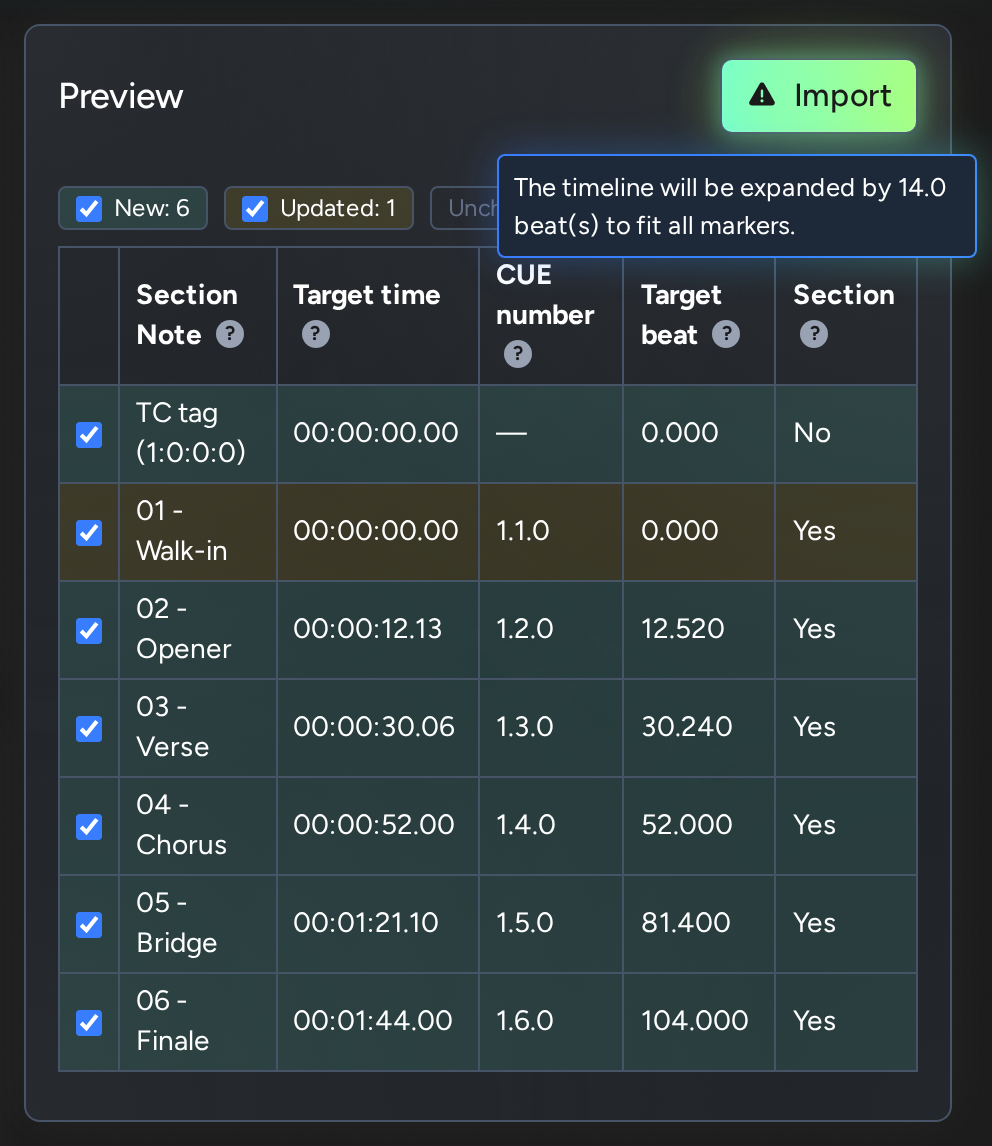Uncheck the 06 - Finale row checkbox
This screenshot has height=1146, width=992.
point(89,1022)
